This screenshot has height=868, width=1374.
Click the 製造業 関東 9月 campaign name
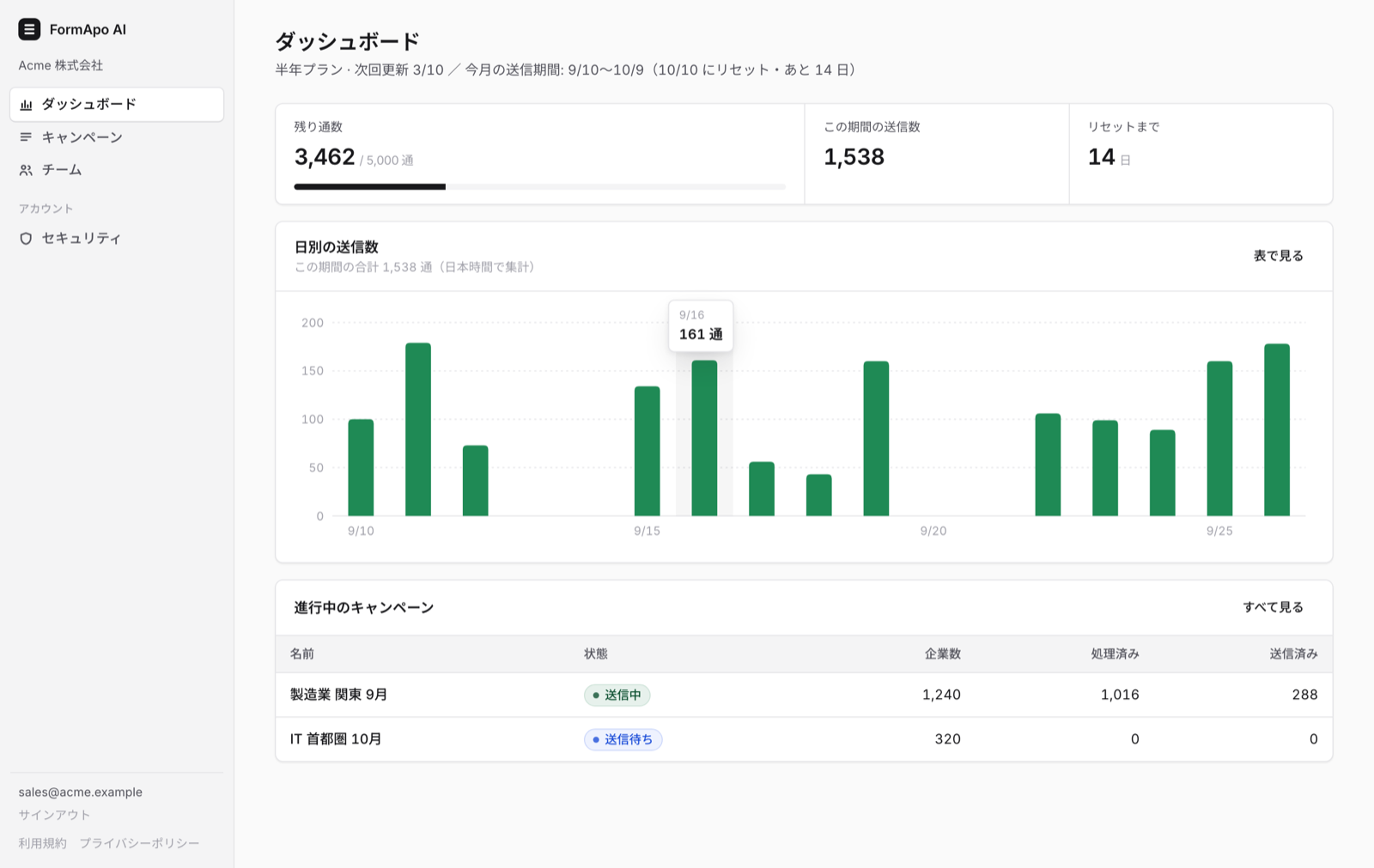point(338,695)
